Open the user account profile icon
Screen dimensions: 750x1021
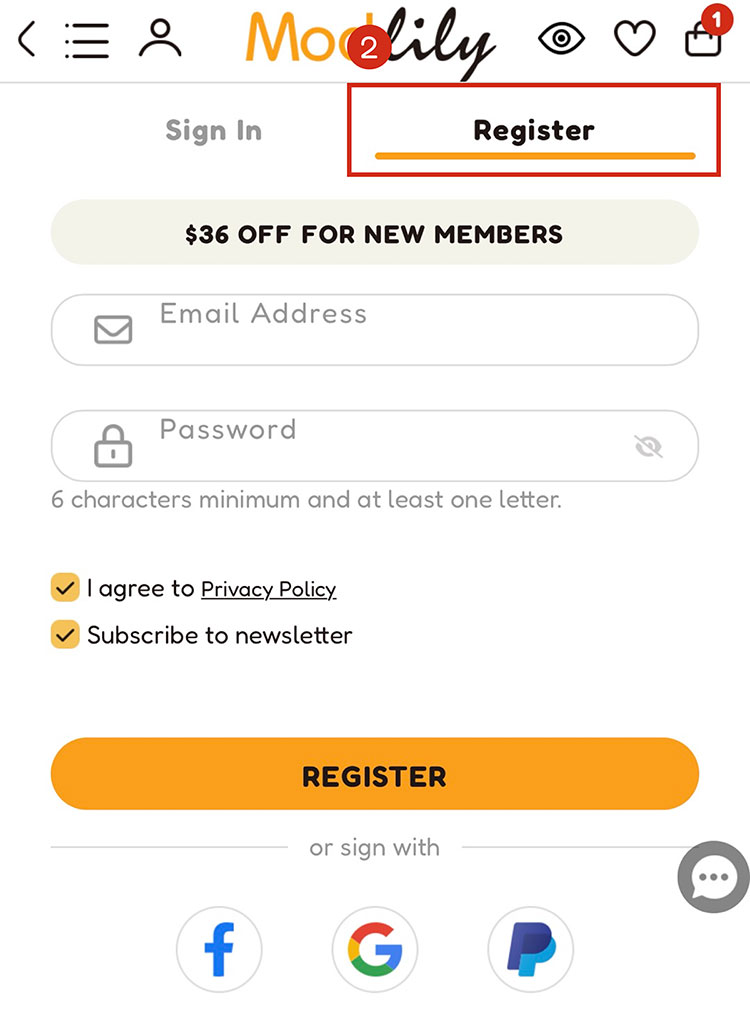(160, 39)
